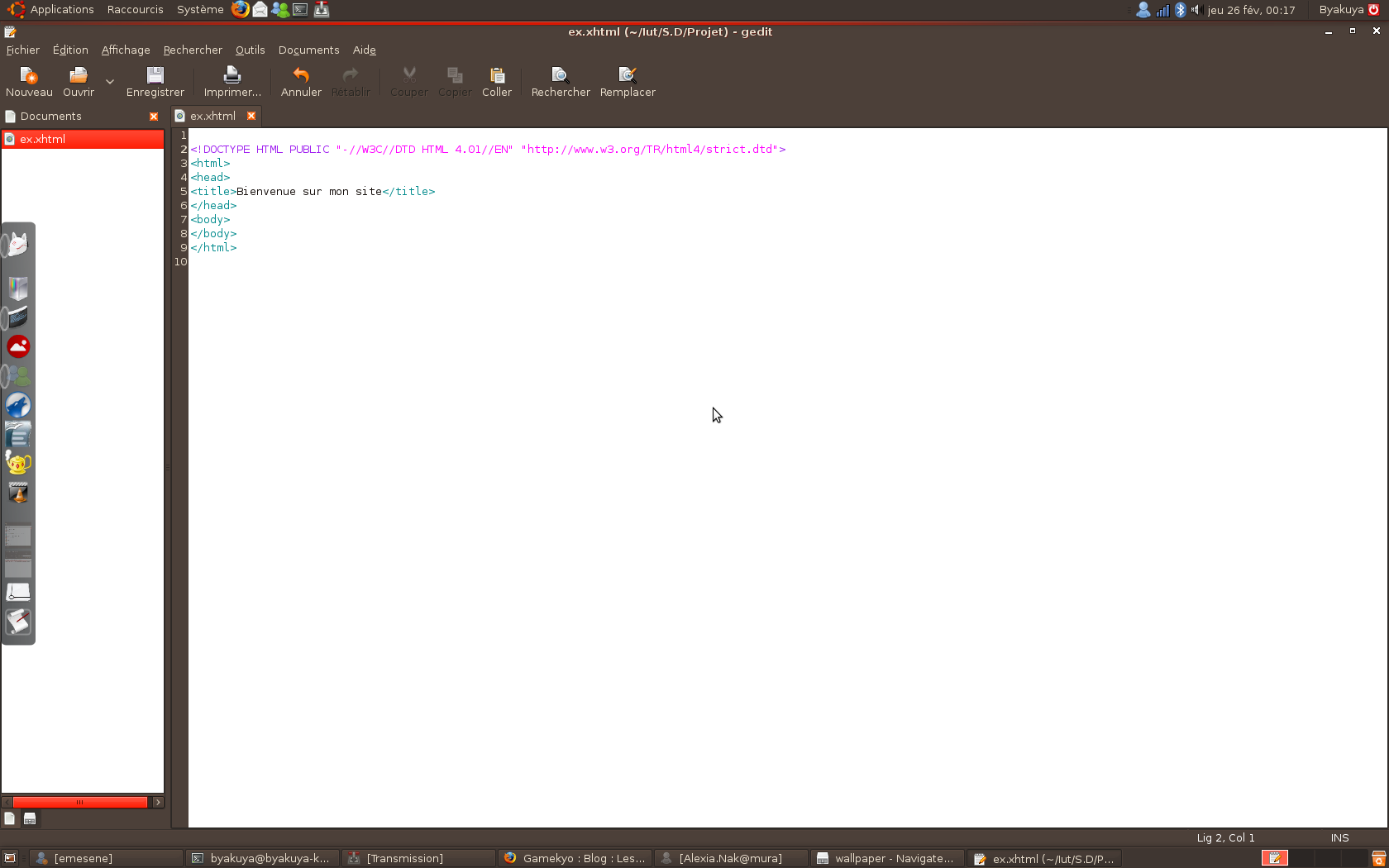Switch to wallpaper - Navigateur window in taskbar

(x=888, y=858)
